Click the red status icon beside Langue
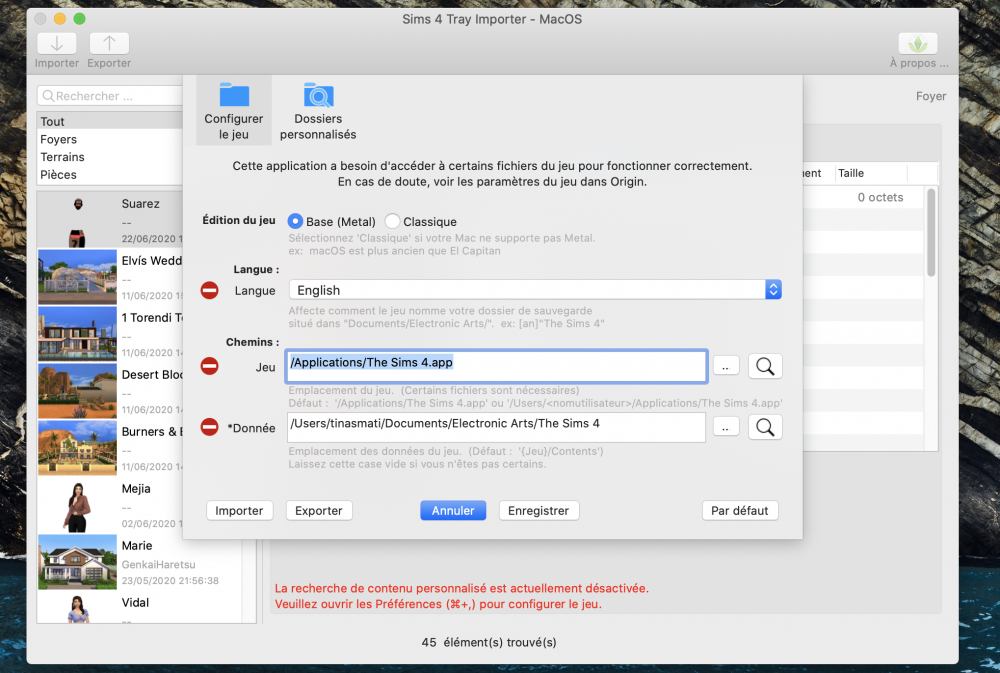This screenshot has height=673, width=1000. coord(209,290)
